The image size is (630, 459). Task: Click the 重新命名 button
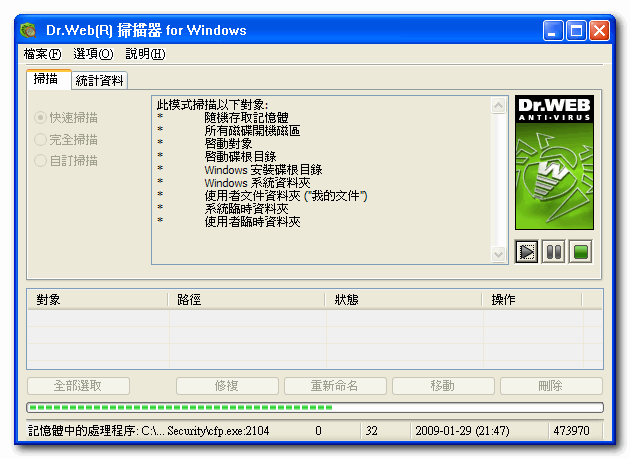(x=335, y=386)
